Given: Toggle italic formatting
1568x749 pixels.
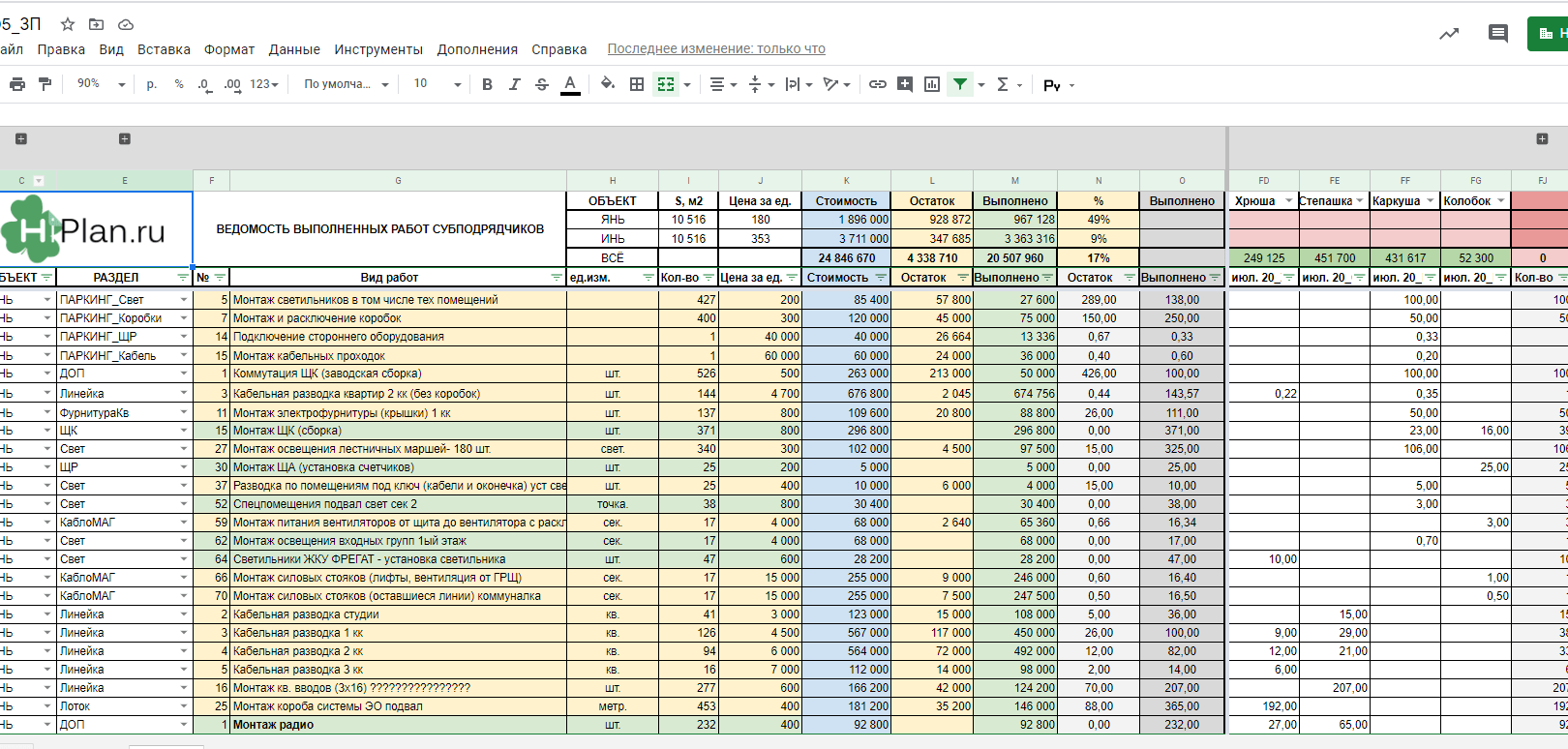Looking at the screenshot, I should pos(514,84).
